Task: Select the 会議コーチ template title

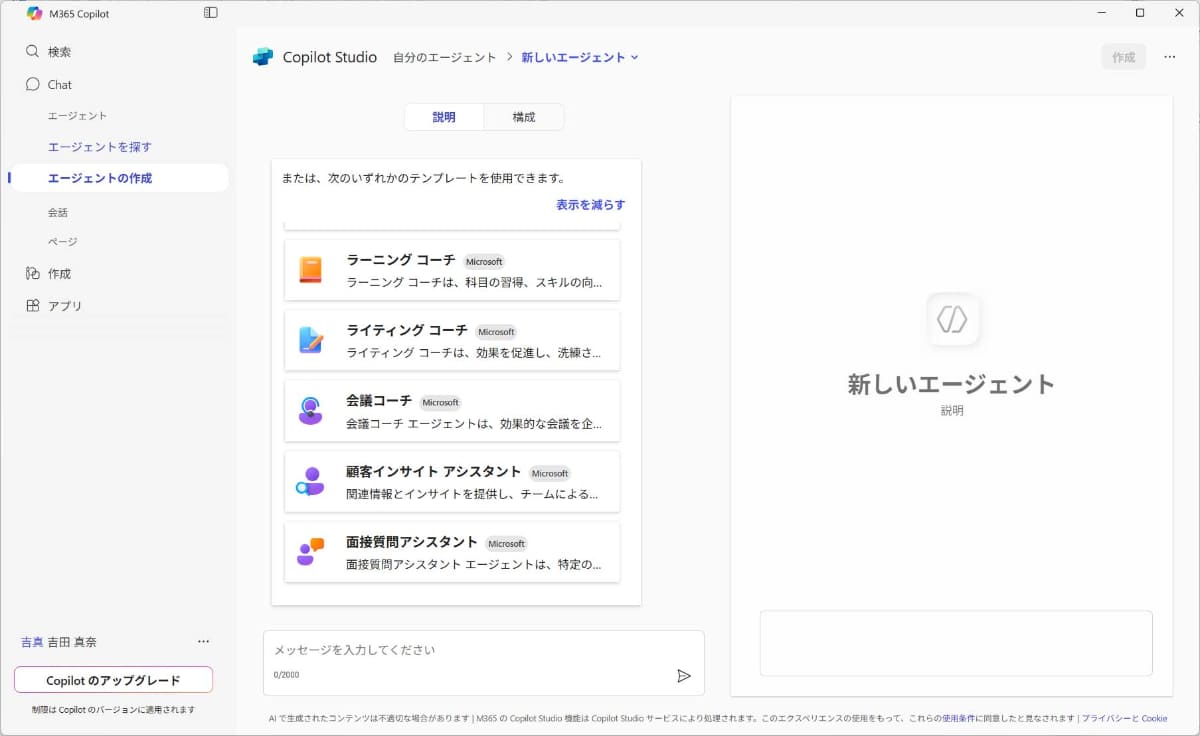Action: click(379, 401)
